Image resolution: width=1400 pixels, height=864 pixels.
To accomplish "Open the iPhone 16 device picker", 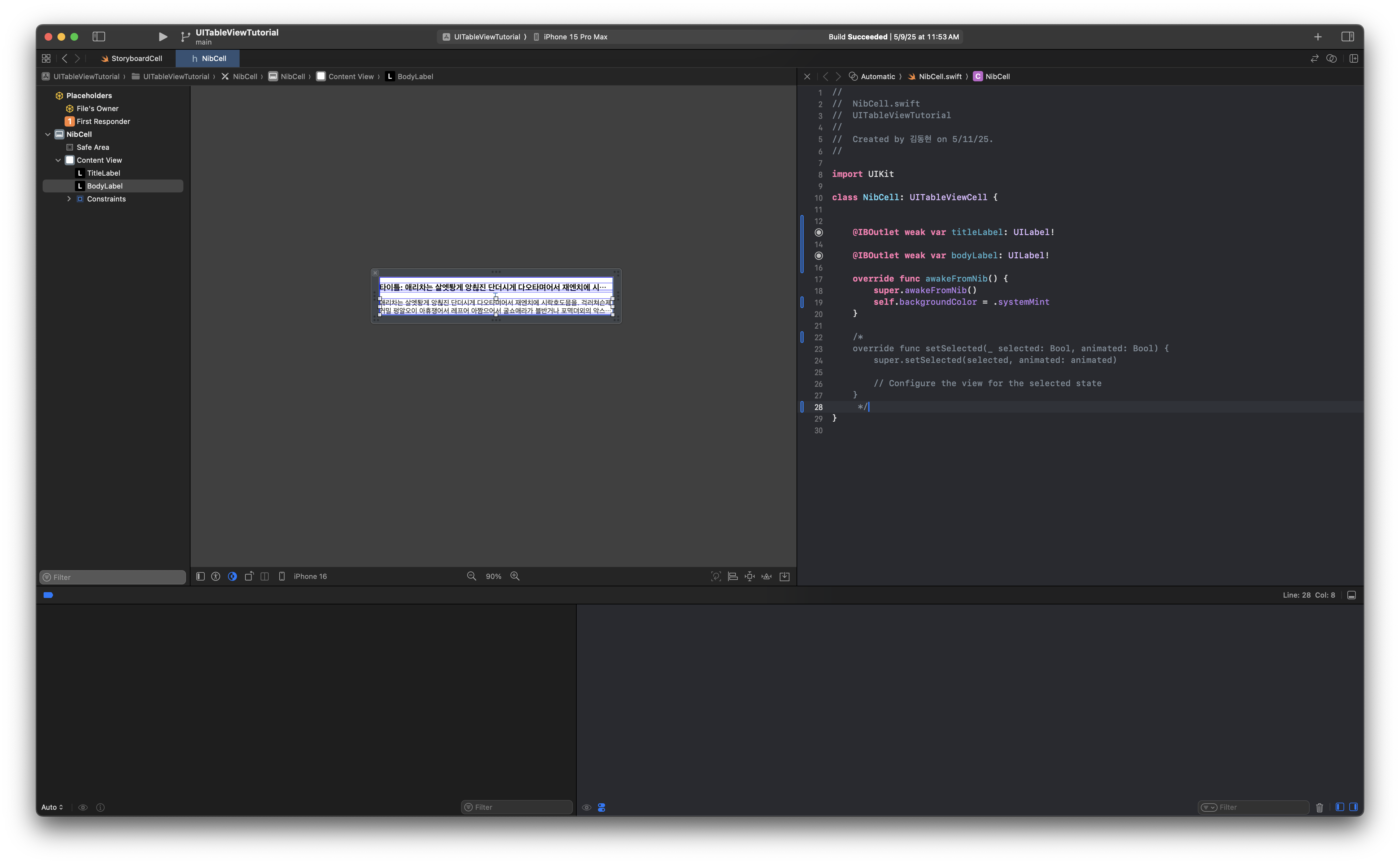I will pyautogui.click(x=304, y=577).
